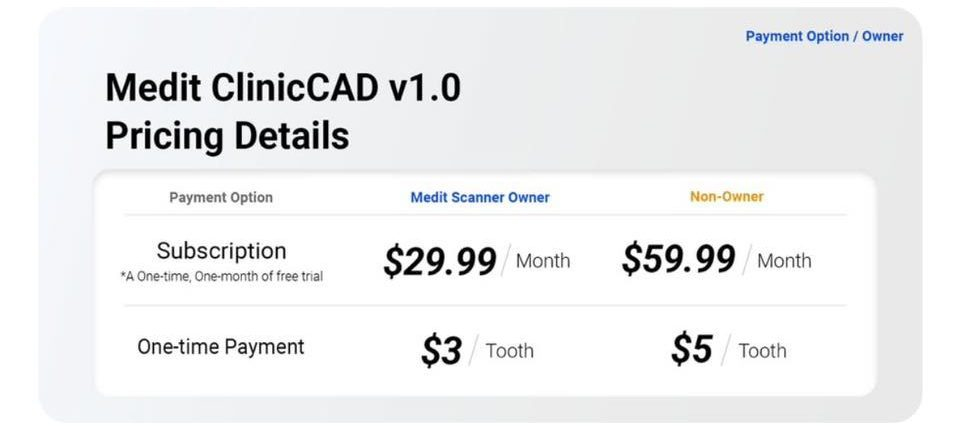Click the one-month free trial footnote
Screen dimensions: 960x435
point(221,276)
